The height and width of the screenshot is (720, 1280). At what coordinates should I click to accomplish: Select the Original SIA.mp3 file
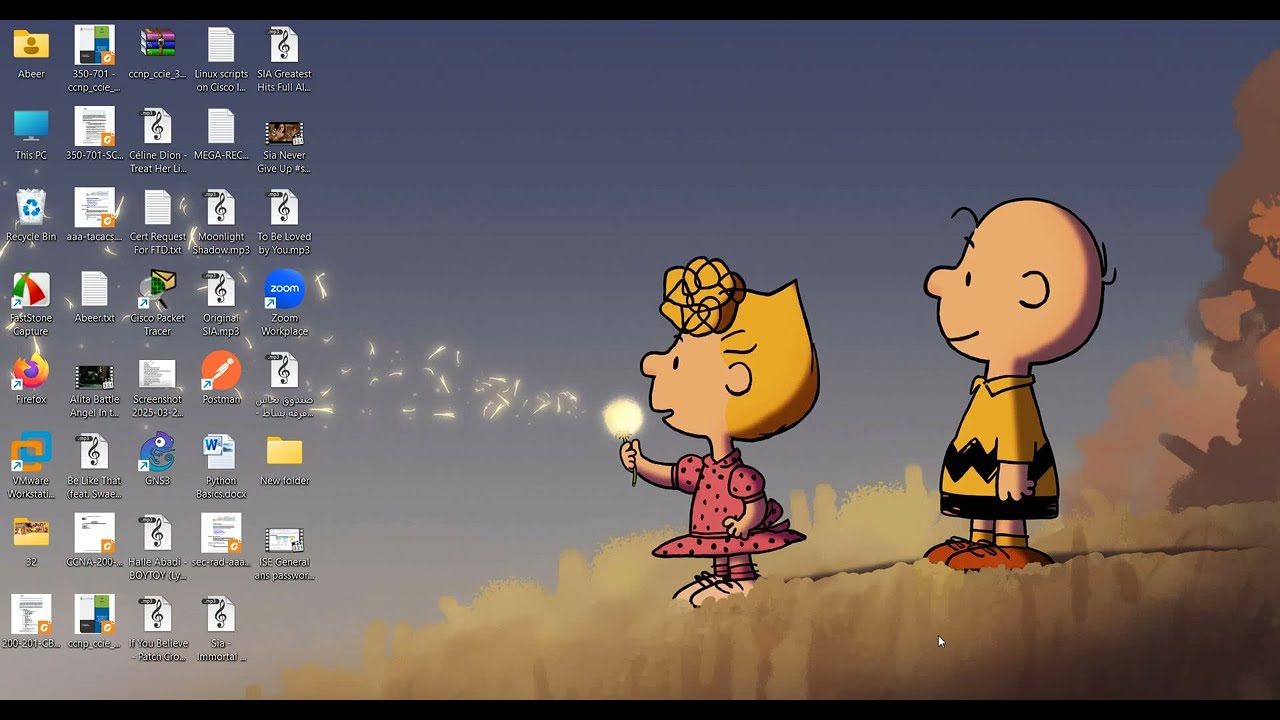pos(221,290)
